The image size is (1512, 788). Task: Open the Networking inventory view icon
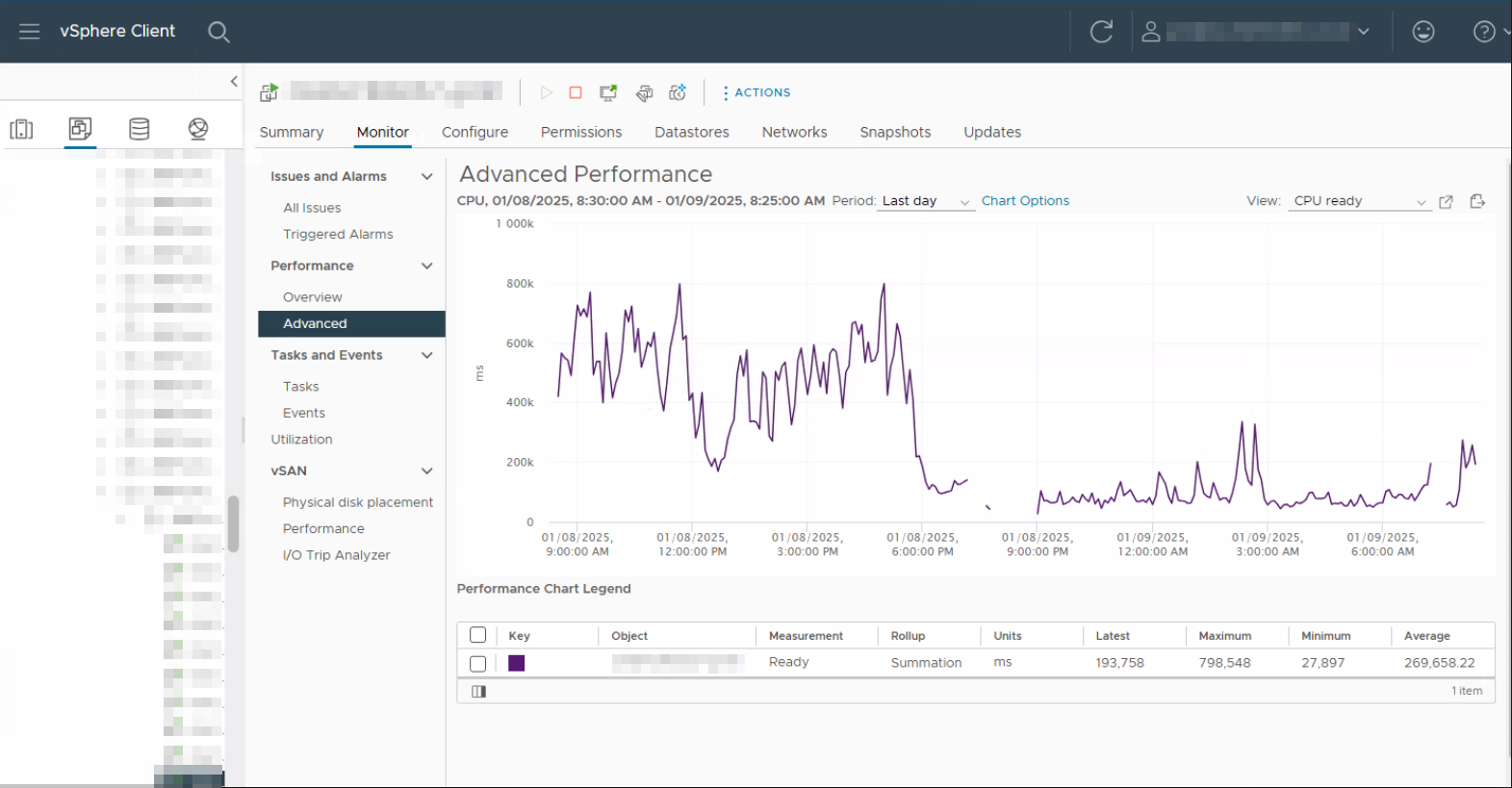(x=198, y=129)
